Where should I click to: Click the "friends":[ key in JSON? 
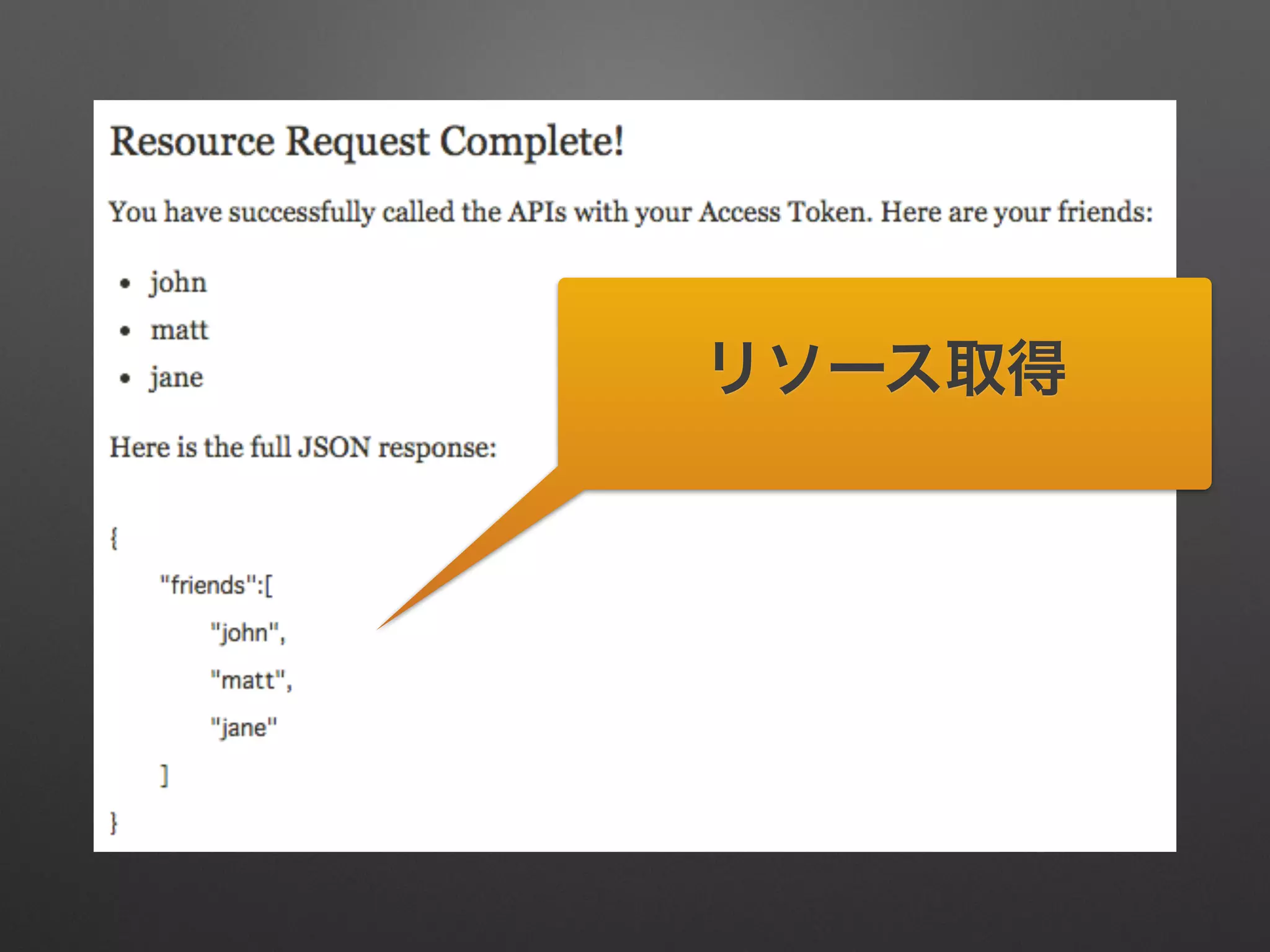click(x=216, y=585)
